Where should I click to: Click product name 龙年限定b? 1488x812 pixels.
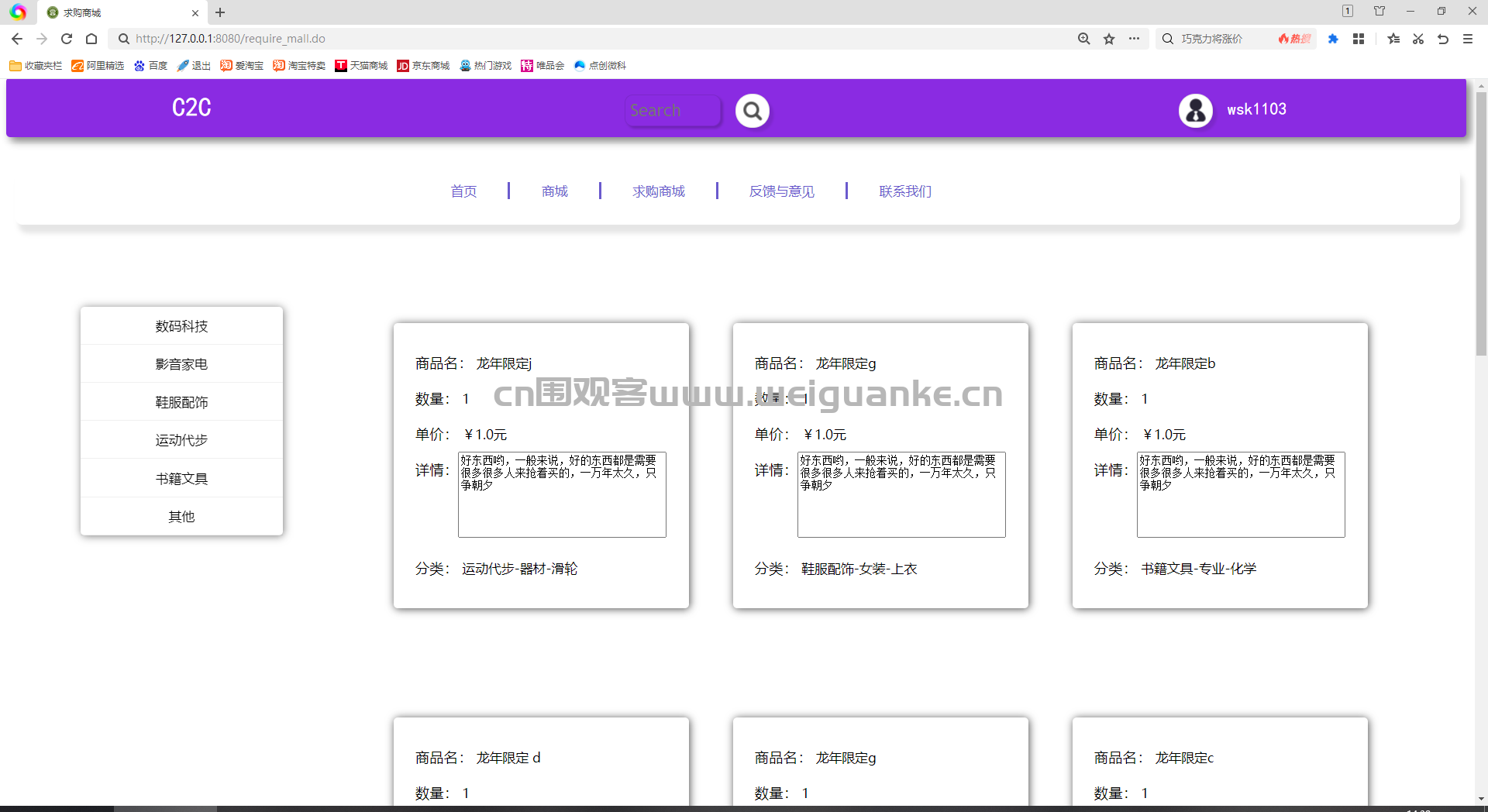pos(1185,363)
